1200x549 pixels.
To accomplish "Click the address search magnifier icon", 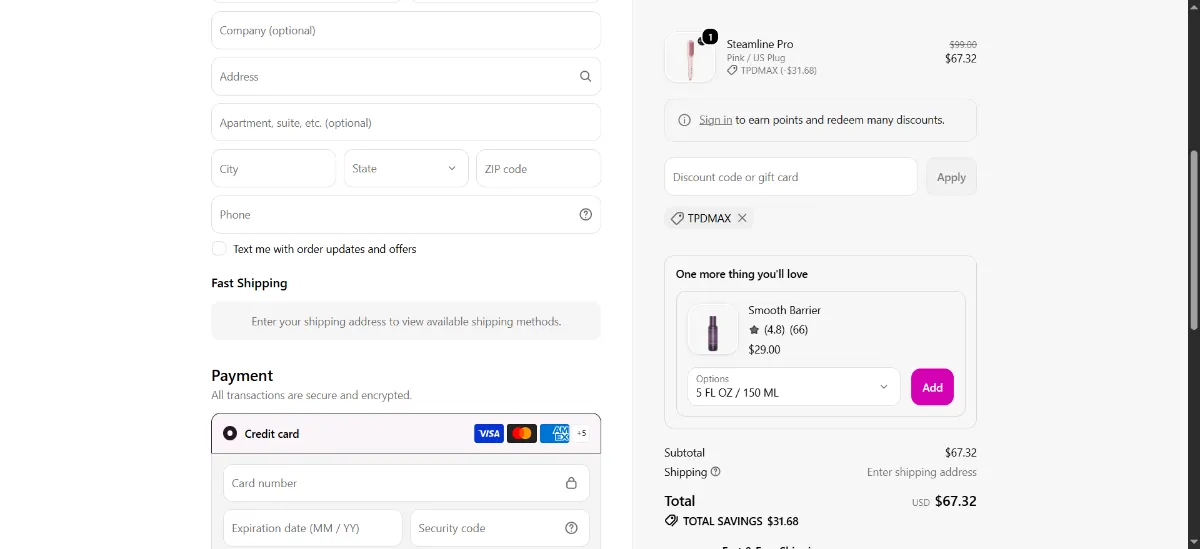I will (x=586, y=76).
